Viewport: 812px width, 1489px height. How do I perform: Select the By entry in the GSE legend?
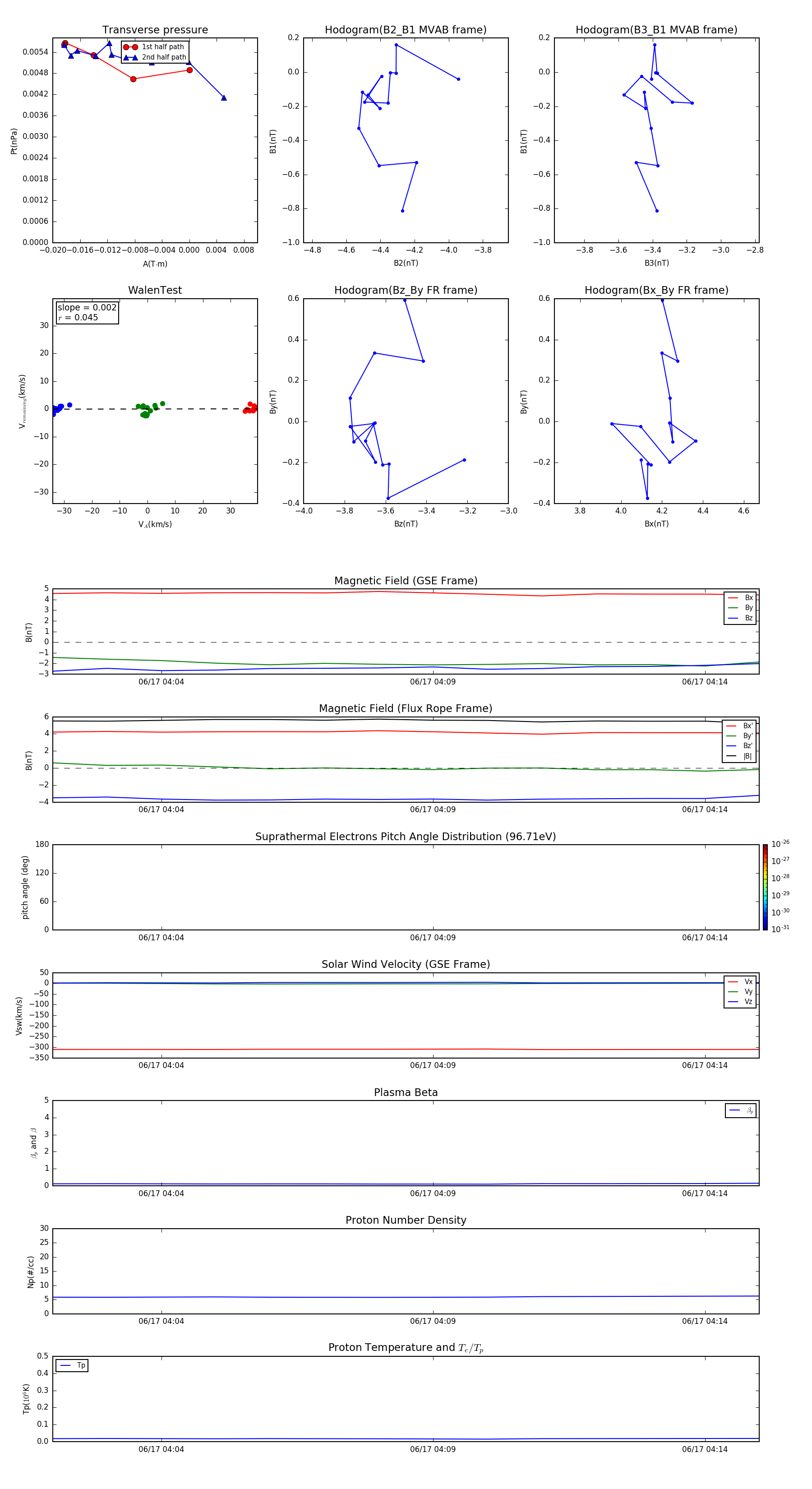[x=740, y=607]
